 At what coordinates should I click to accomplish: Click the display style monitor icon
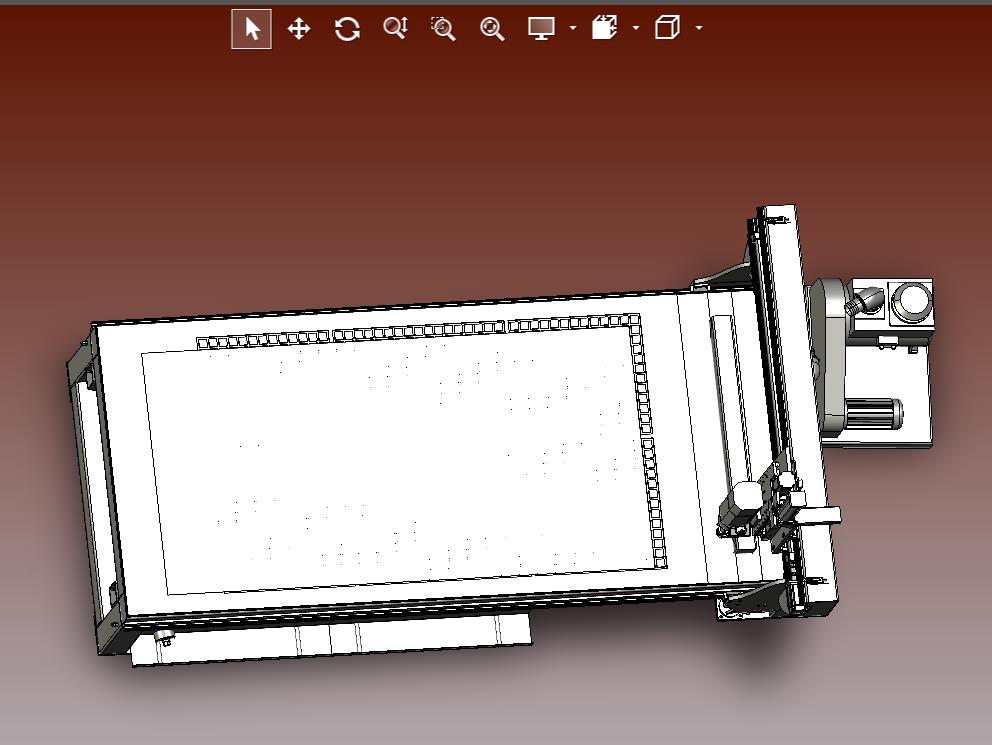pos(542,28)
